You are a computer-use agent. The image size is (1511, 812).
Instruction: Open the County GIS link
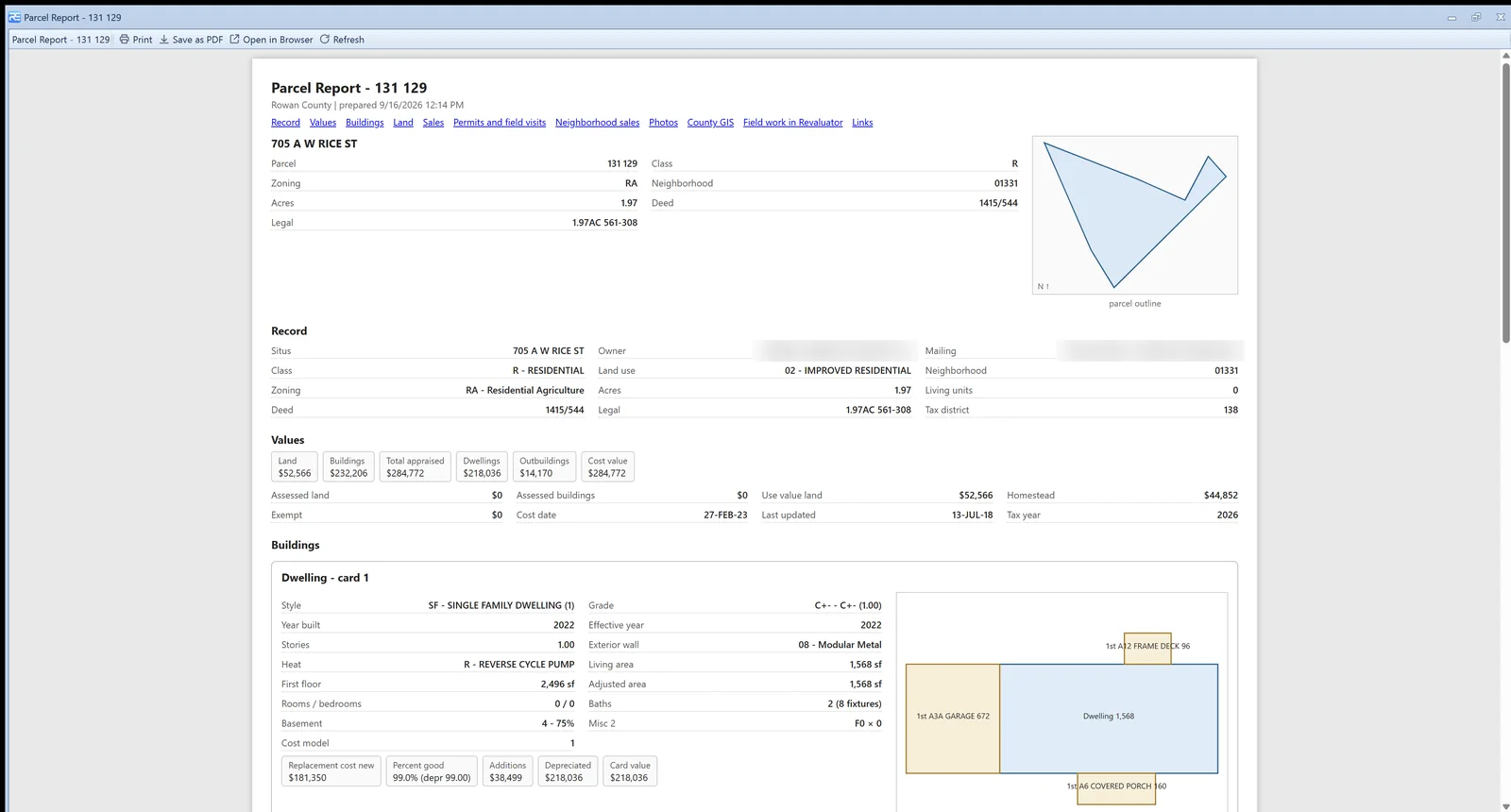[x=710, y=123]
